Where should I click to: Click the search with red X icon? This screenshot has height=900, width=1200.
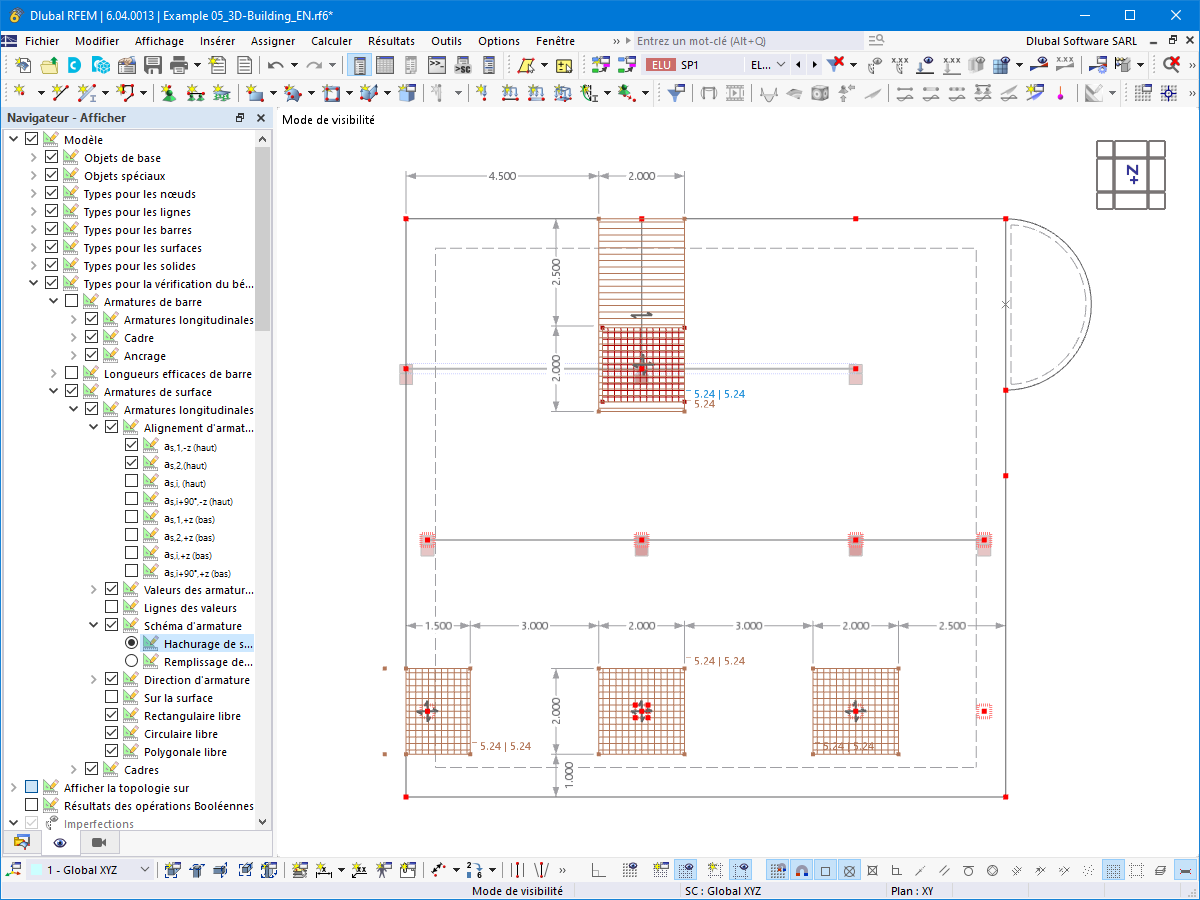[x=1171, y=65]
